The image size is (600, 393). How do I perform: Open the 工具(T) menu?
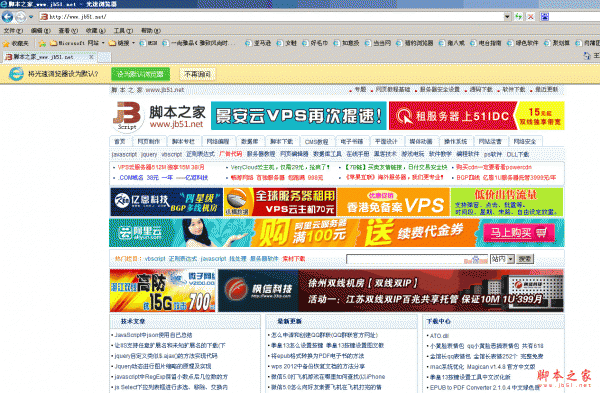(x=123, y=31)
